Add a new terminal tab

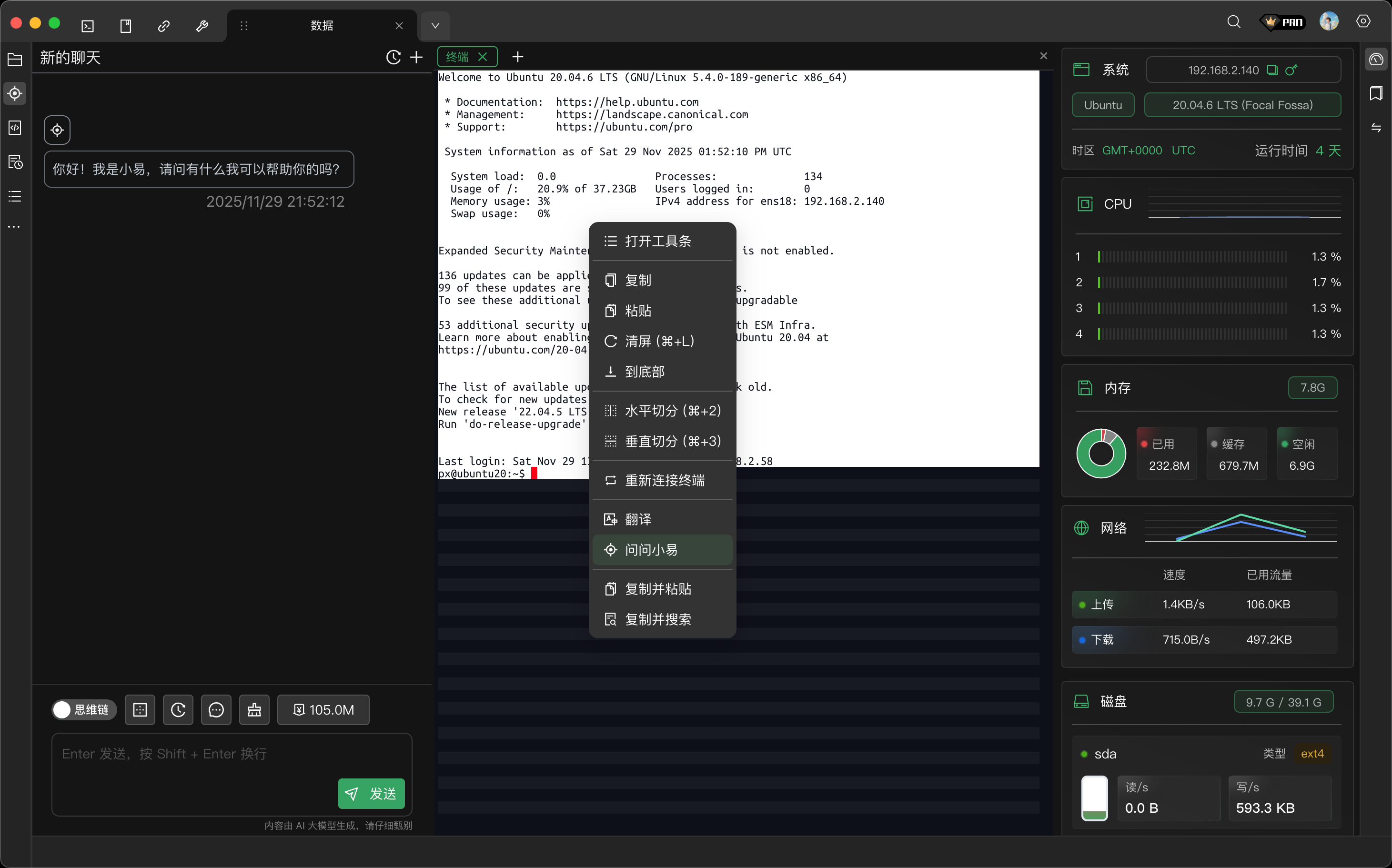(518, 57)
